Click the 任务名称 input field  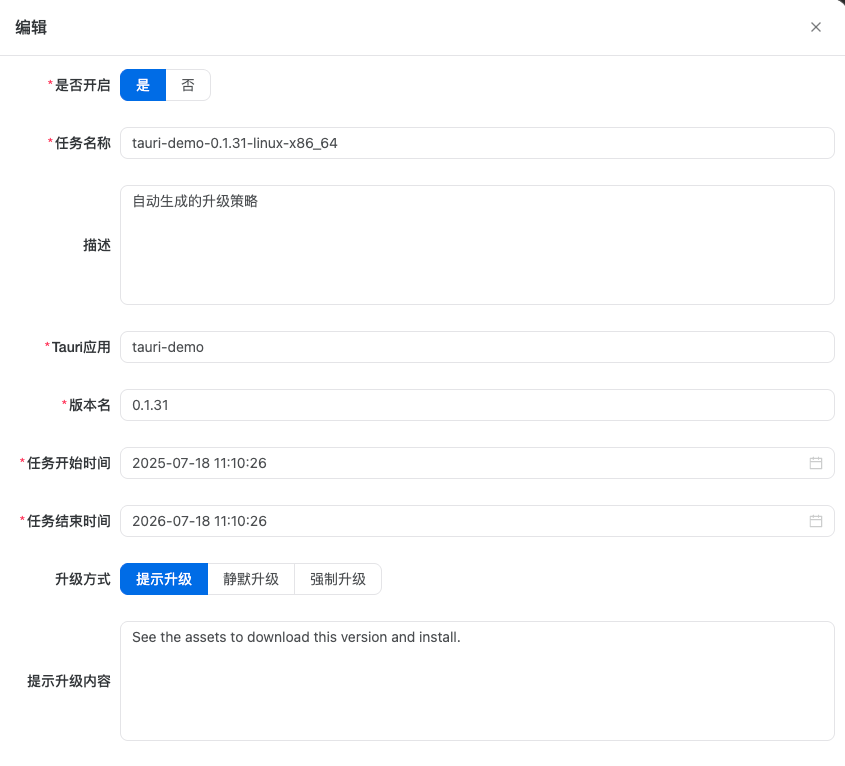477,143
